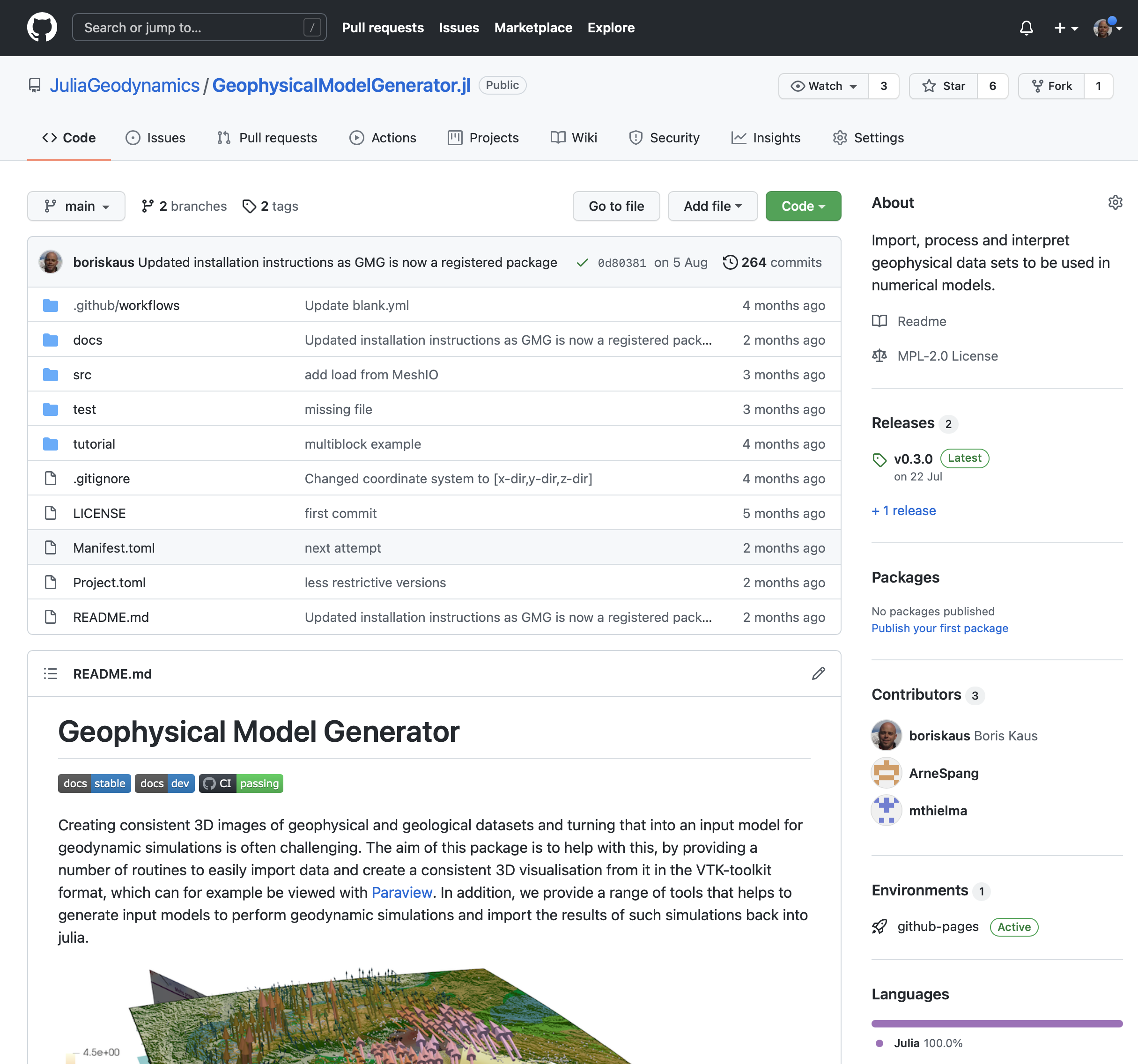Open the repository Settings tab
The width and height of the screenshot is (1138, 1064).
pyautogui.click(x=868, y=138)
